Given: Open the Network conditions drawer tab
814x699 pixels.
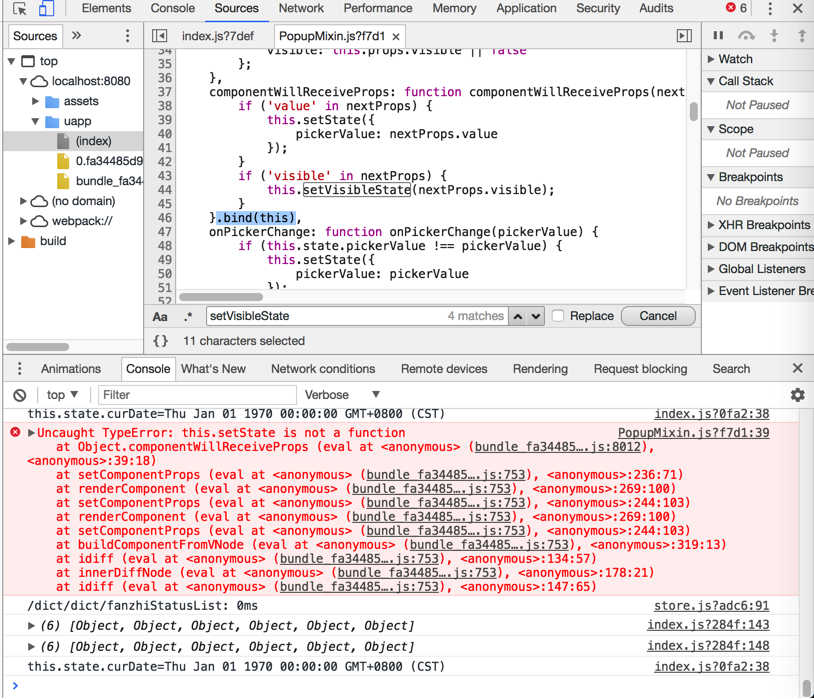Looking at the screenshot, I should pyautogui.click(x=323, y=369).
